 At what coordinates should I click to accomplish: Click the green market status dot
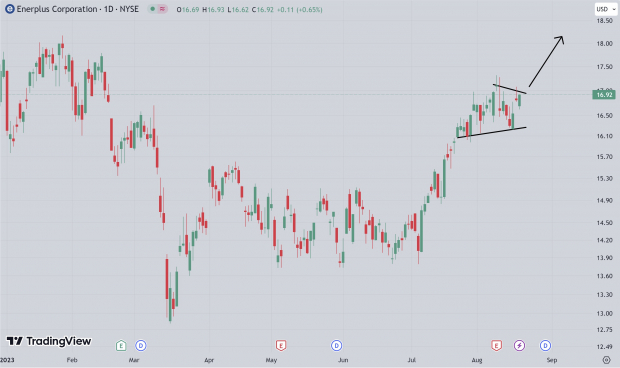point(153,9)
